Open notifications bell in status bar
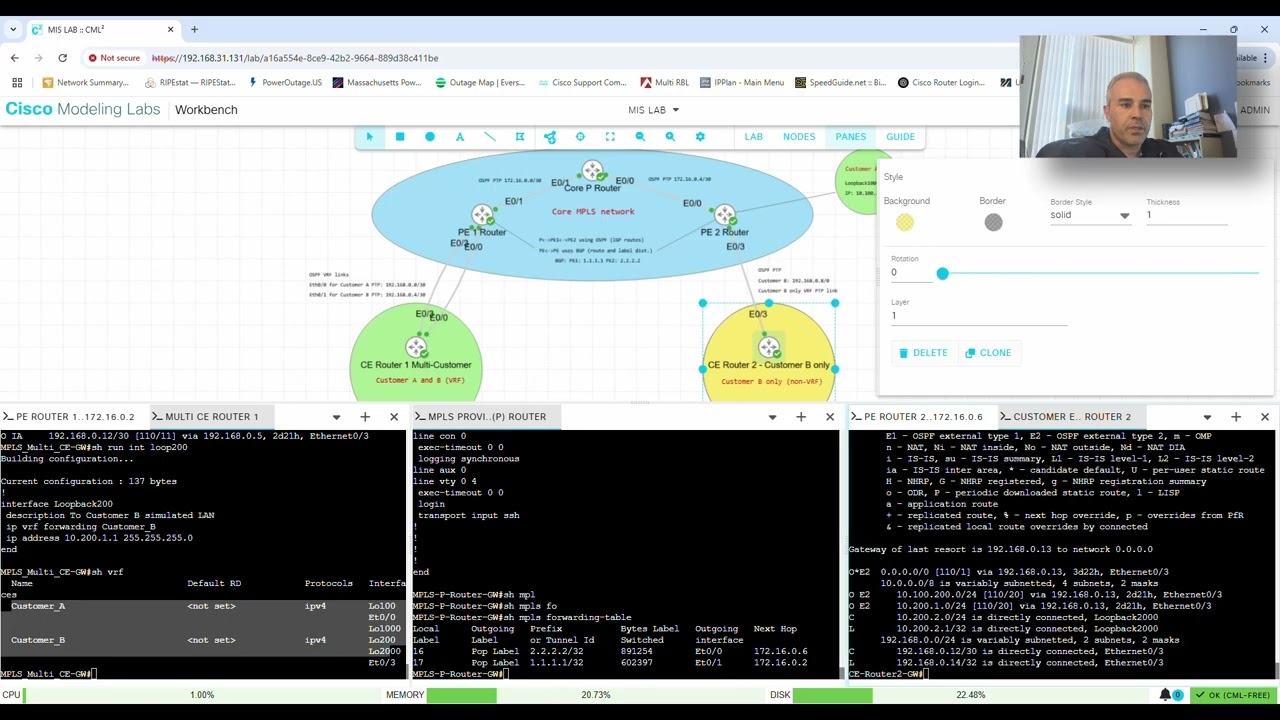Image resolution: width=1280 pixels, height=720 pixels. coord(1165,695)
